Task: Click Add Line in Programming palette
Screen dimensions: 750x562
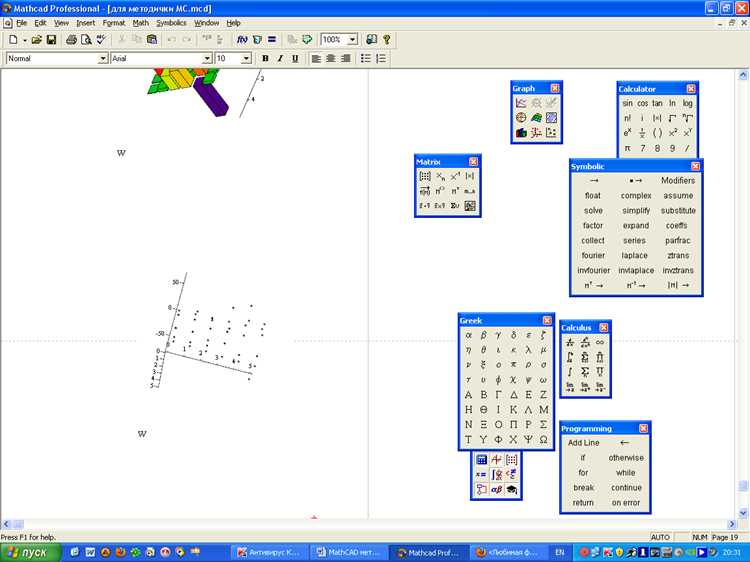Action: click(x=584, y=443)
